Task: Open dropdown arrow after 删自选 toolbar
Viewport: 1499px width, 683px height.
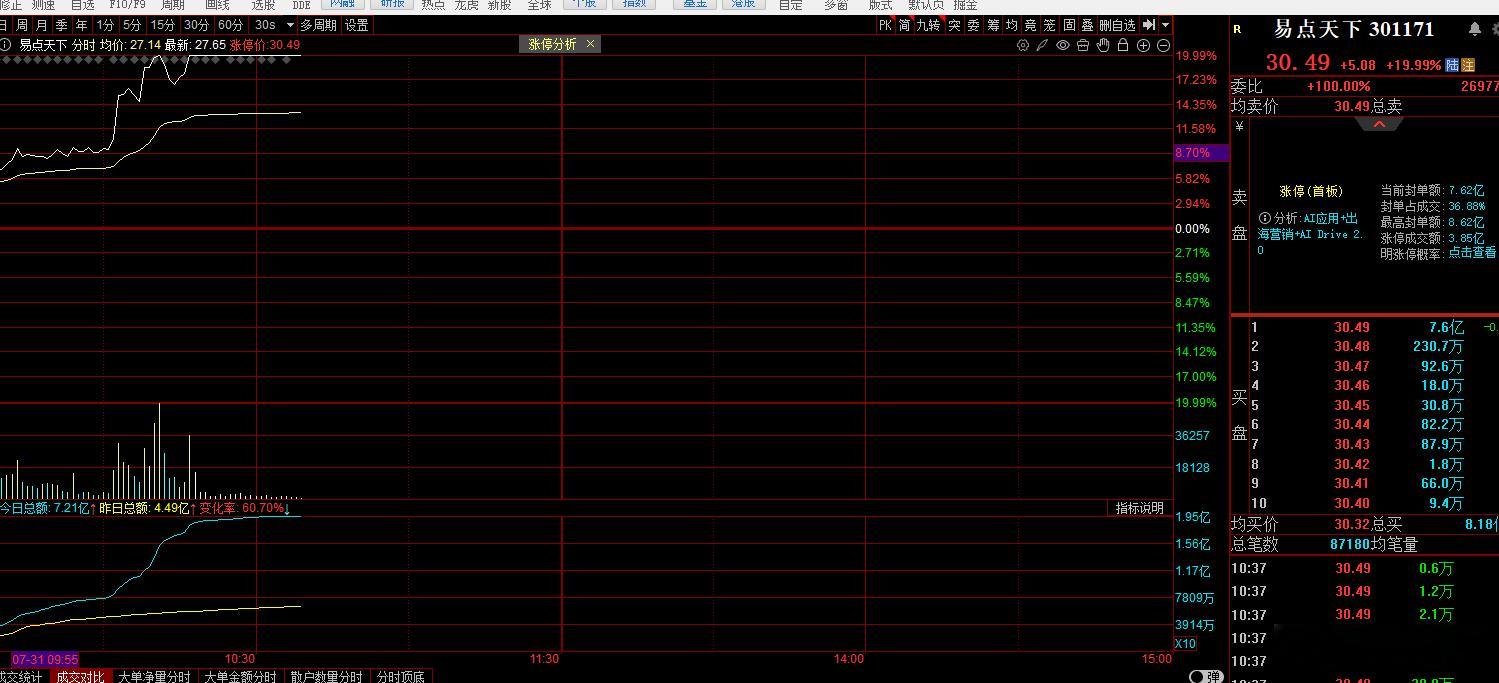Action: (x=1165, y=25)
